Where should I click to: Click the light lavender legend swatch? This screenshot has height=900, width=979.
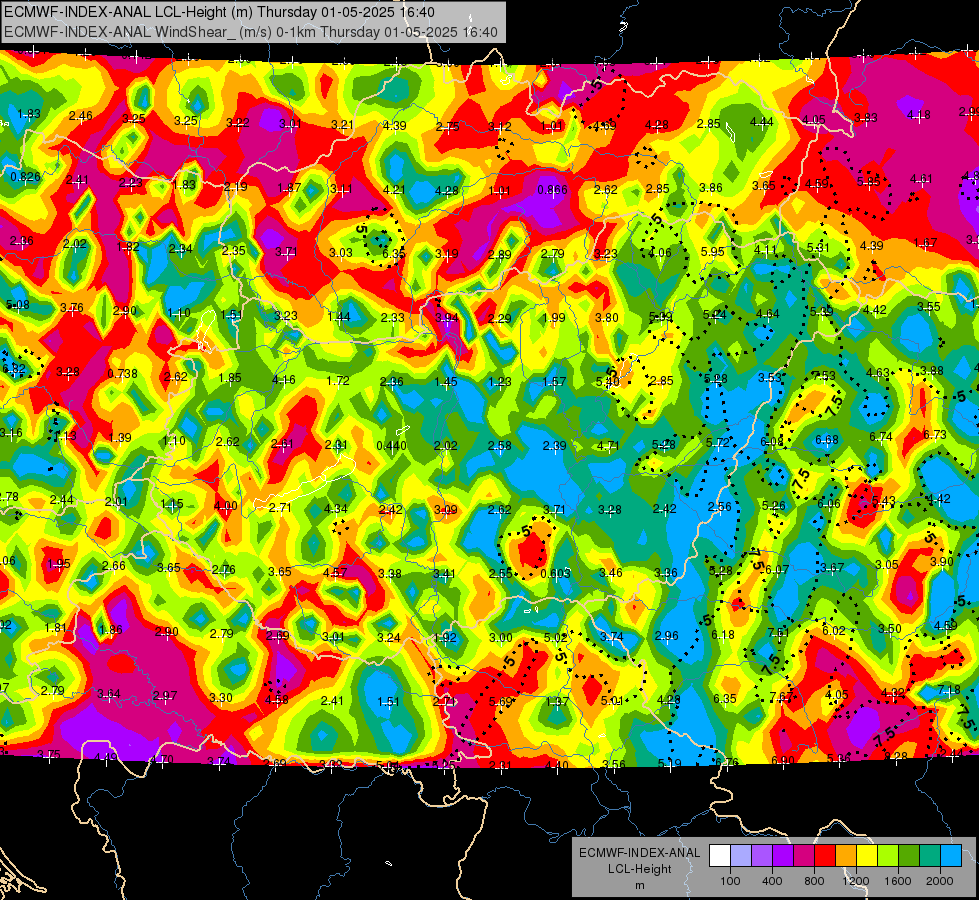point(741,855)
